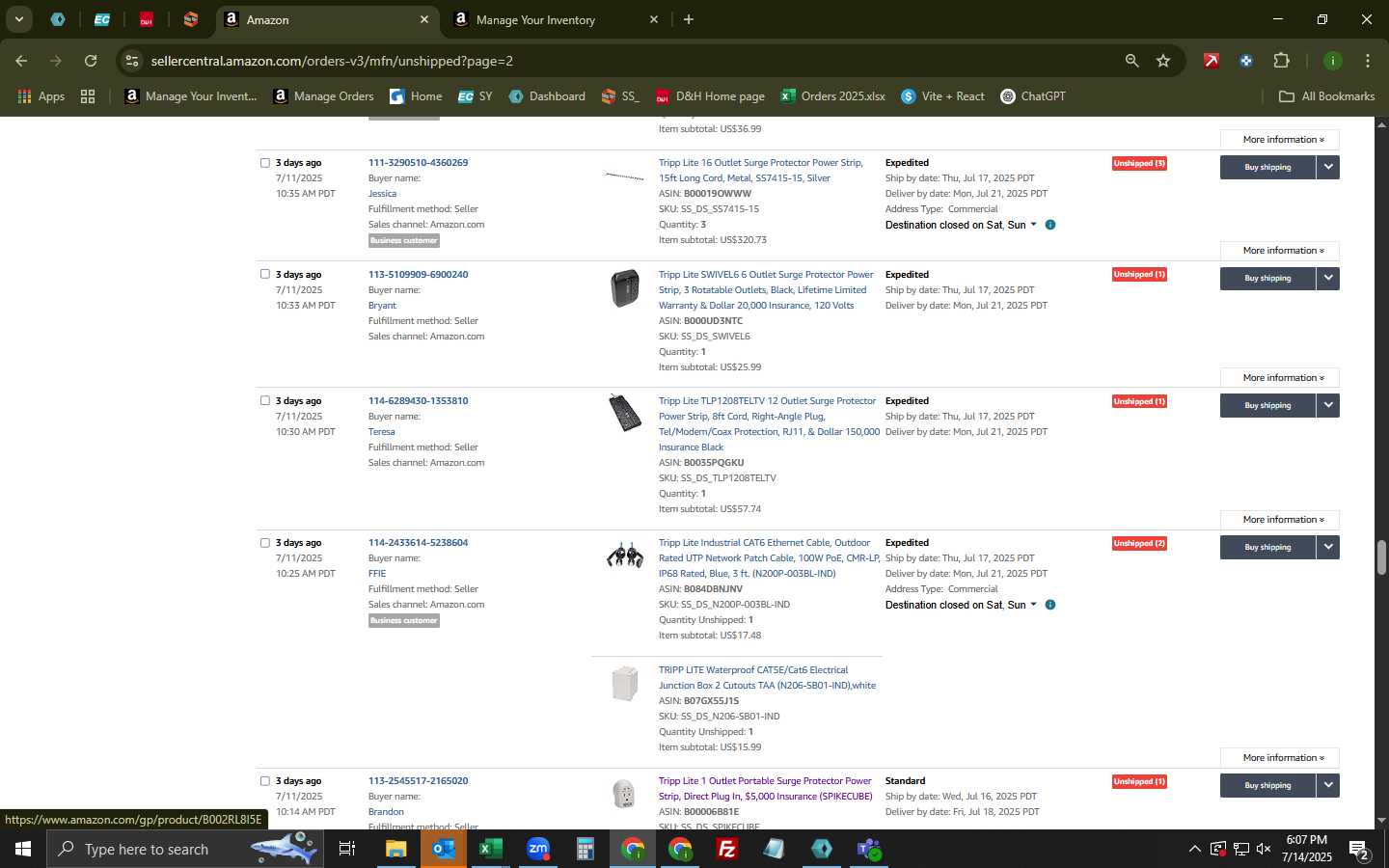Select checkbox for order 113-2545517-2165020

tap(265, 781)
